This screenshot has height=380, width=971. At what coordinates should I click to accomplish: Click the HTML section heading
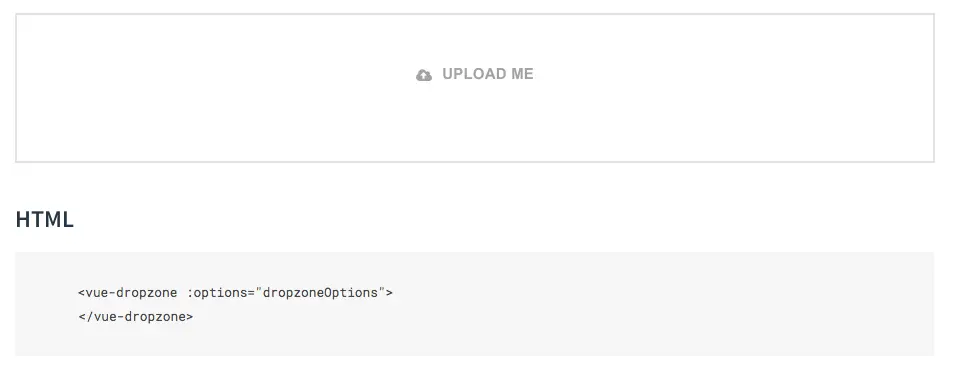coord(45,220)
